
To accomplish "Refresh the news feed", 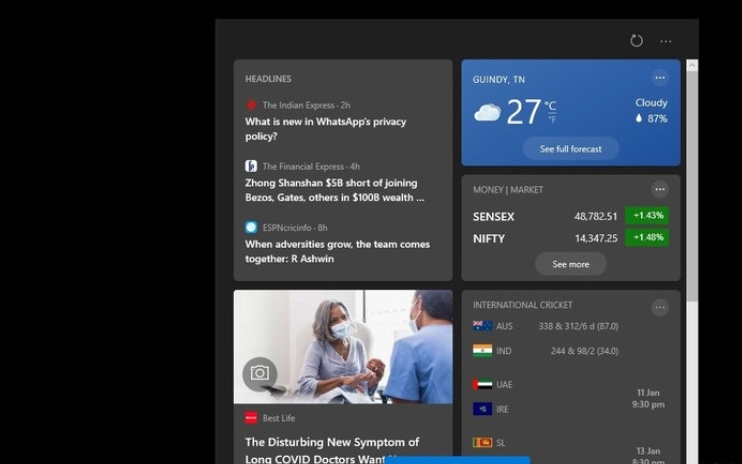I will 636,41.
